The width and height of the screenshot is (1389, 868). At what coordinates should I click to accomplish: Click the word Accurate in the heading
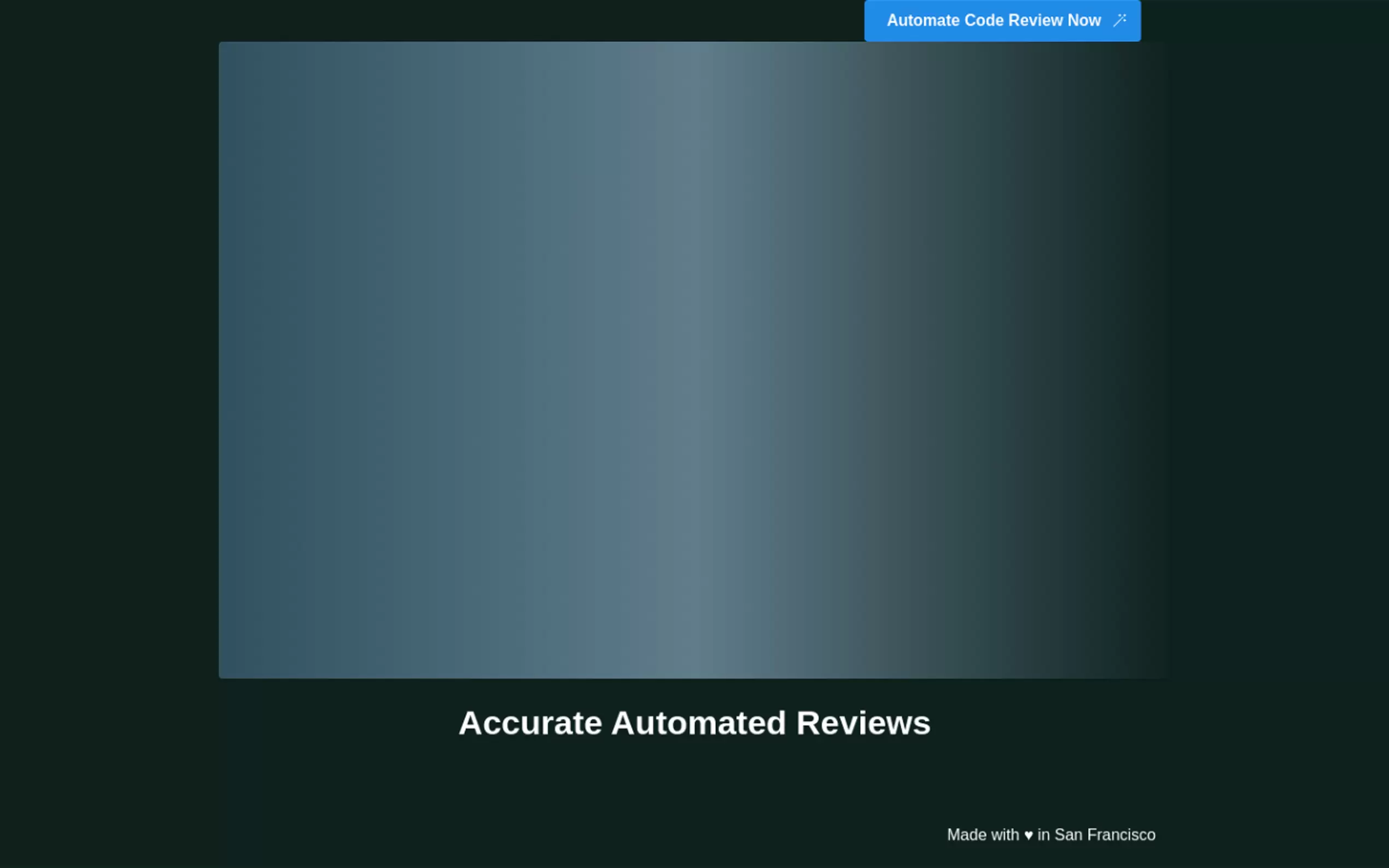(530, 723)
